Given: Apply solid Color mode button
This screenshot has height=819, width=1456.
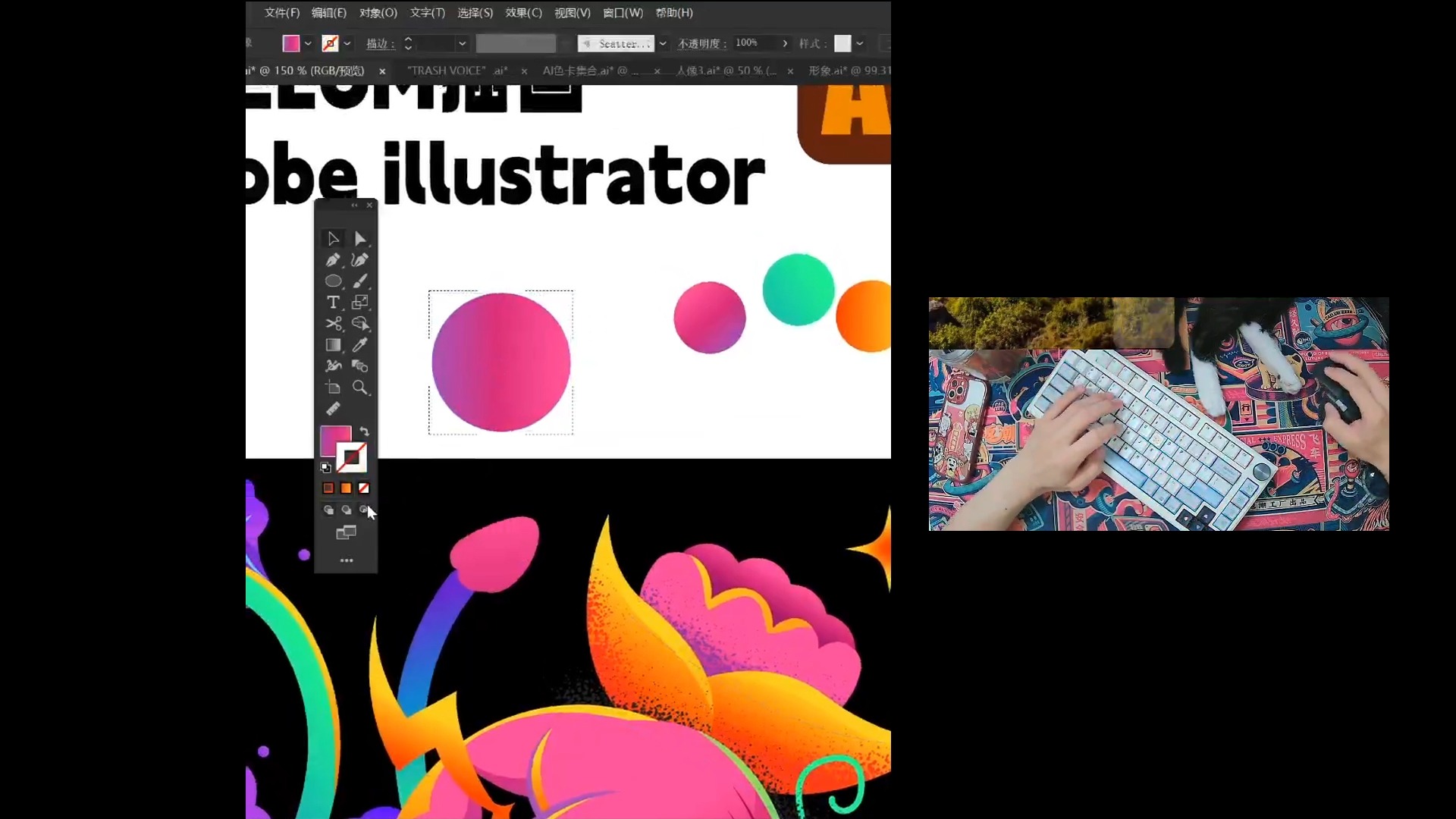Looking at the screenshot, I should tap(328, 488).
